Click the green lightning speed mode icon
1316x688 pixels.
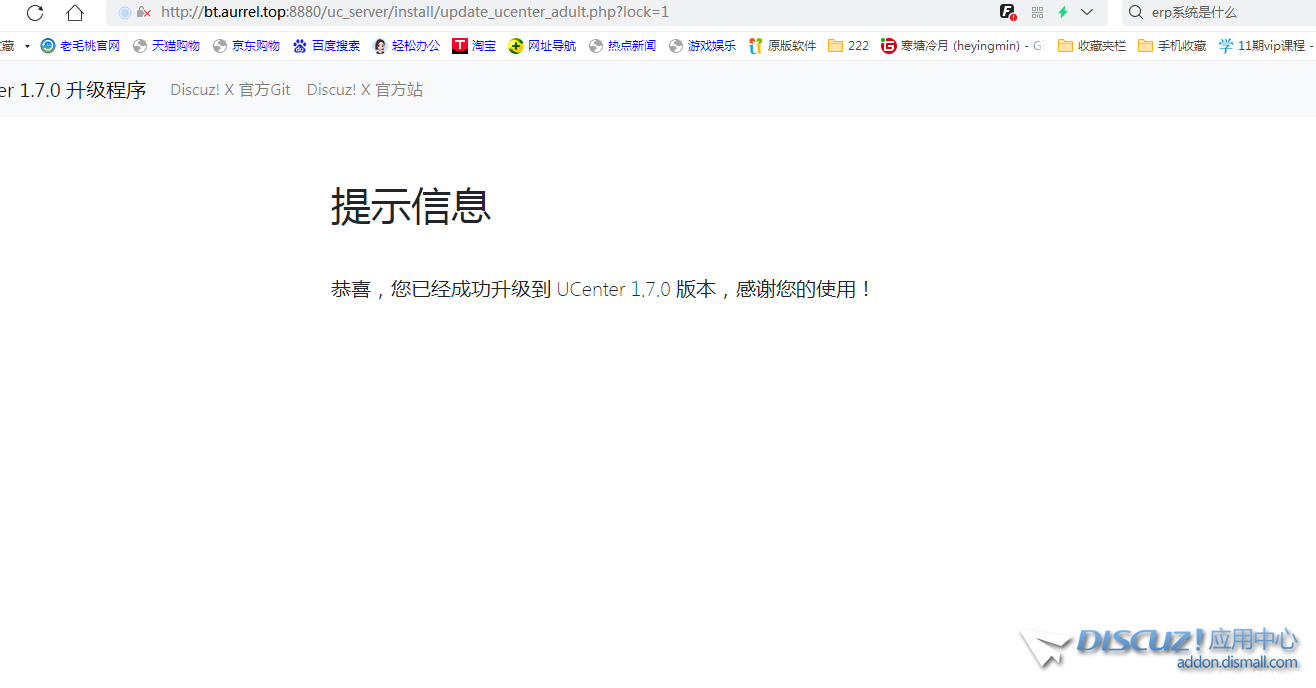pyautogui.click(x=1063, y=12)
